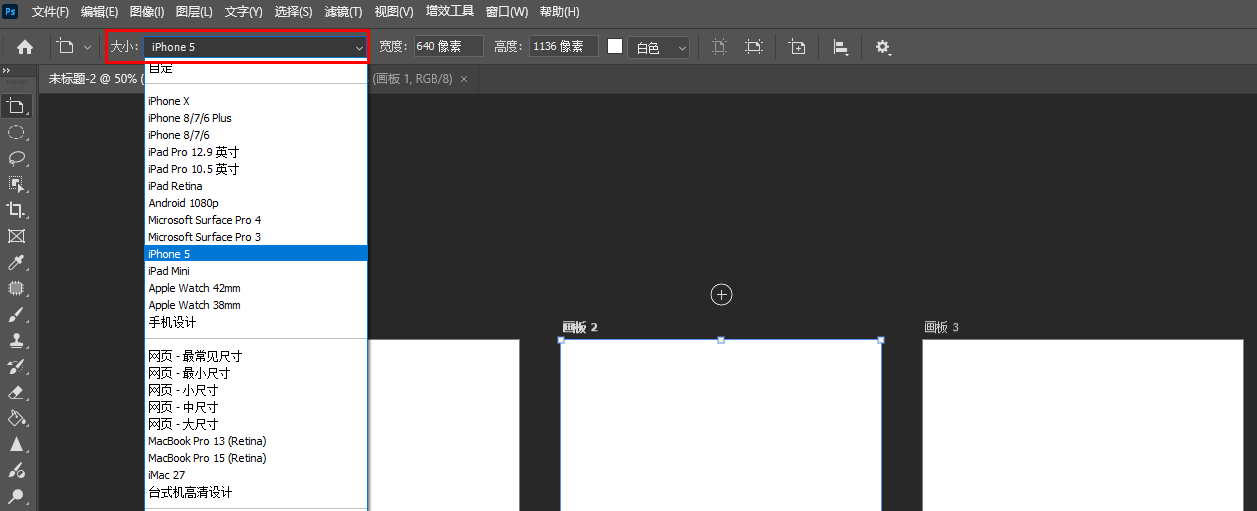Image resolution: width=1257 pixels, height=511 pixels.
Task: Choose iPhone 8/7/6 Plus preset
Action: click(256, 118)
